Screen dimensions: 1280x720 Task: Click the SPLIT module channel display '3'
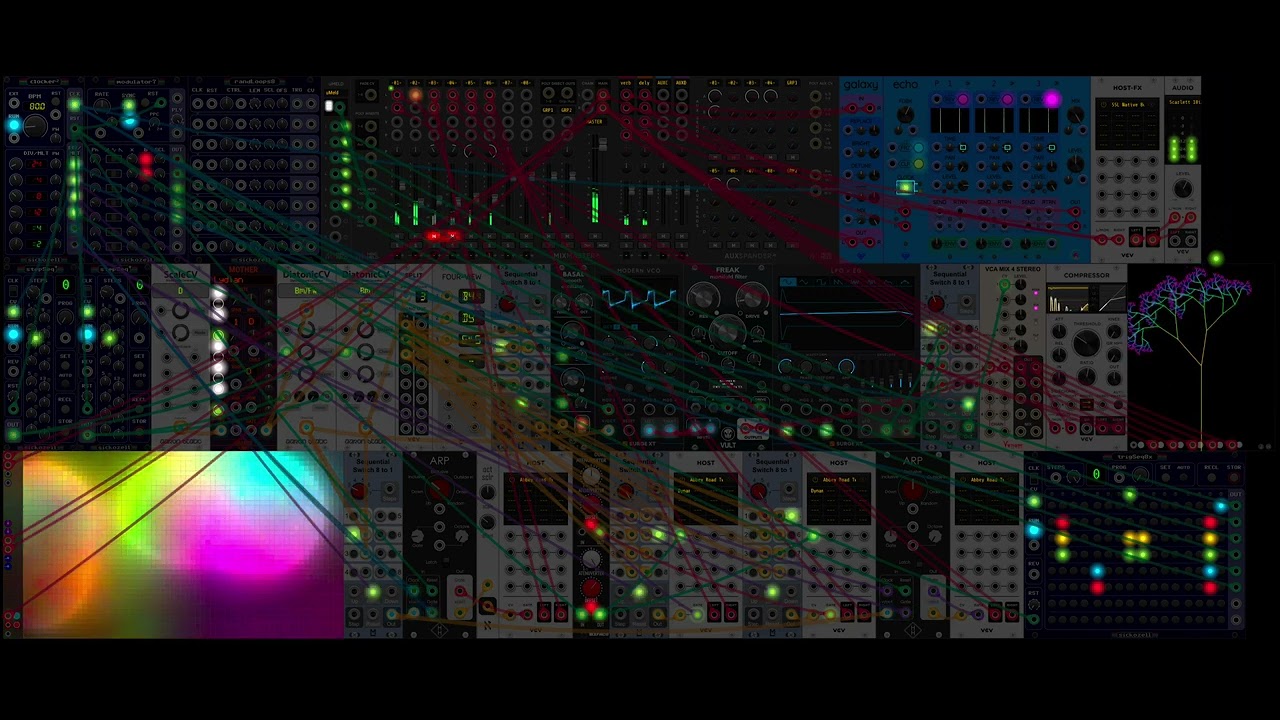click(422, 297)
